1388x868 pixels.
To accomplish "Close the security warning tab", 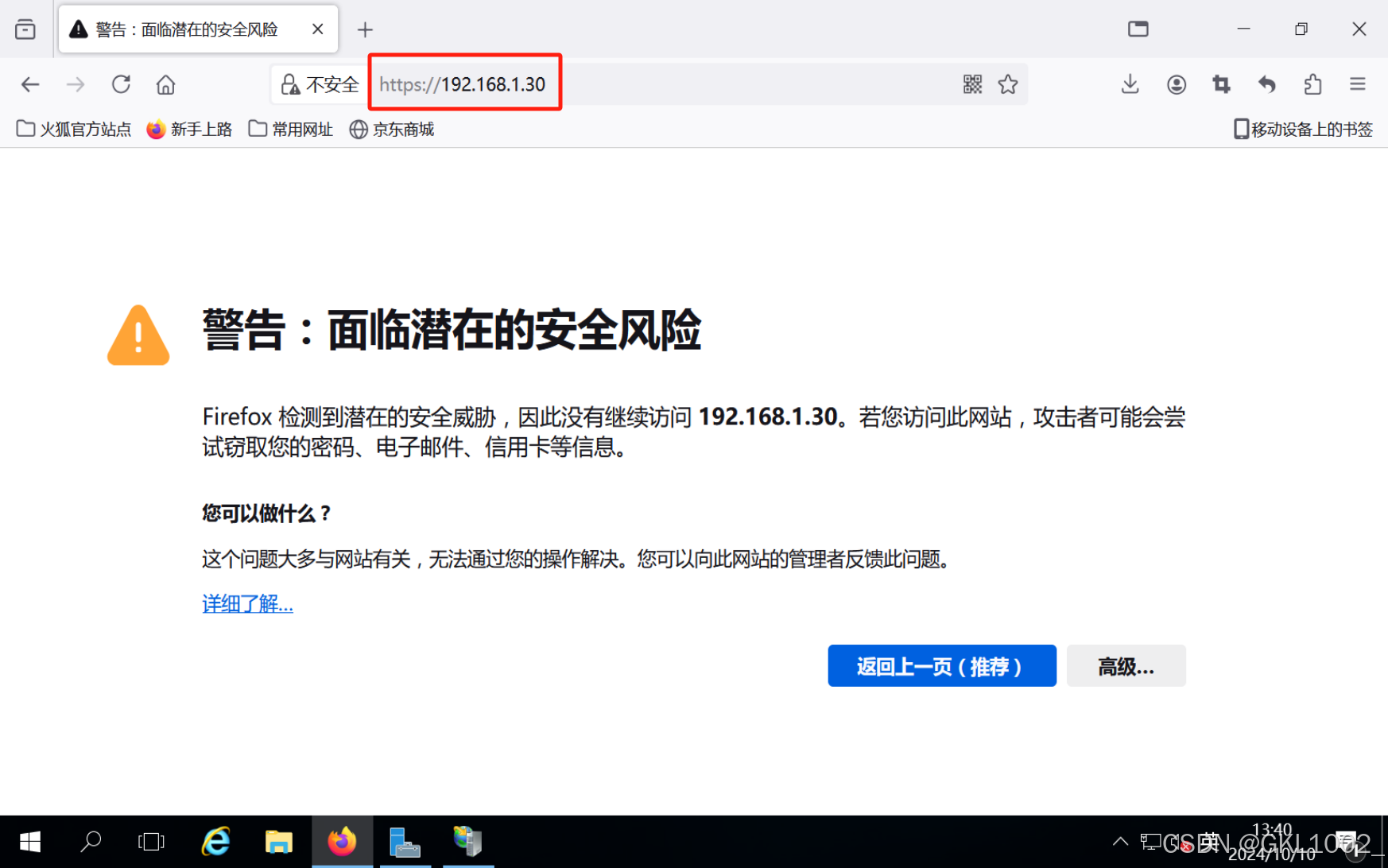I will (x=317, y=29).
